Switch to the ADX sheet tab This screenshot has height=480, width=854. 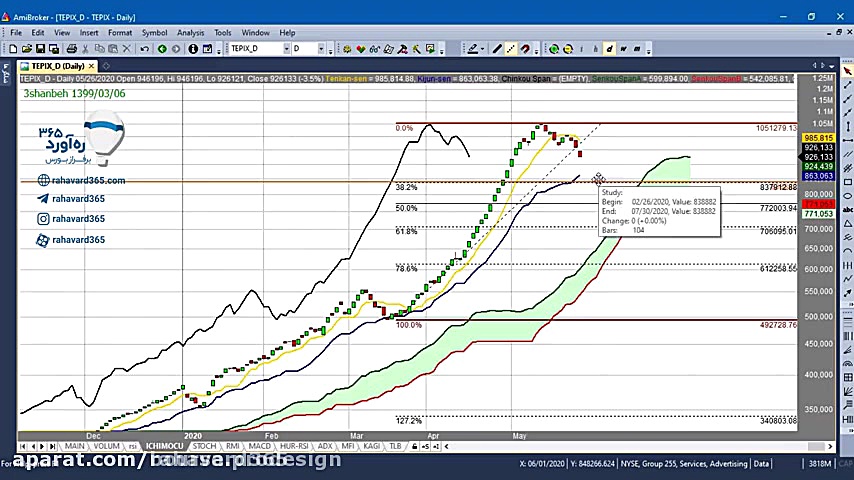325,446
